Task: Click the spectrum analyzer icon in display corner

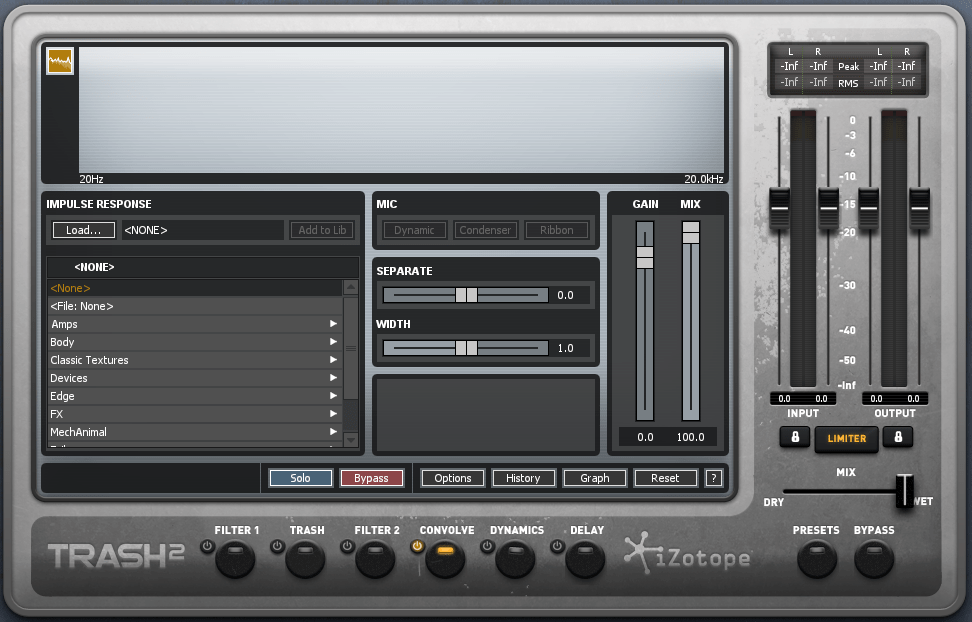Action: pos(60,62)
